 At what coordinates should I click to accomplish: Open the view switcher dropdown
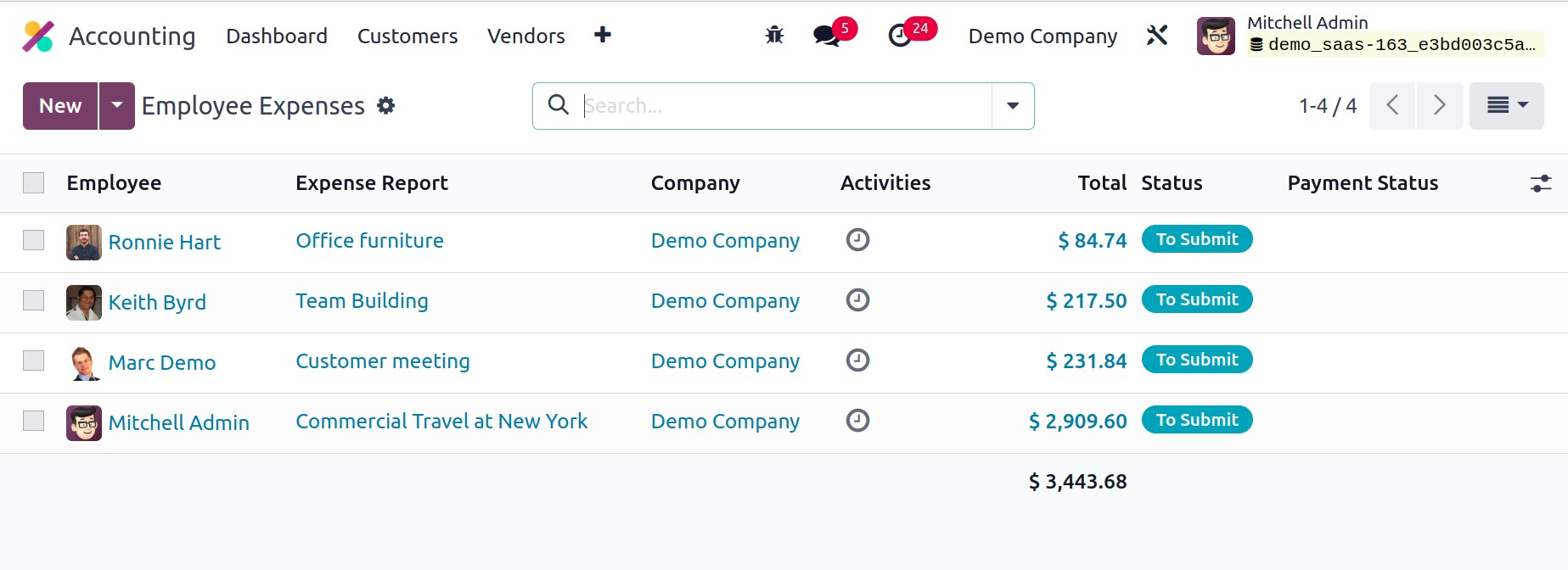tap(1506, 106)
